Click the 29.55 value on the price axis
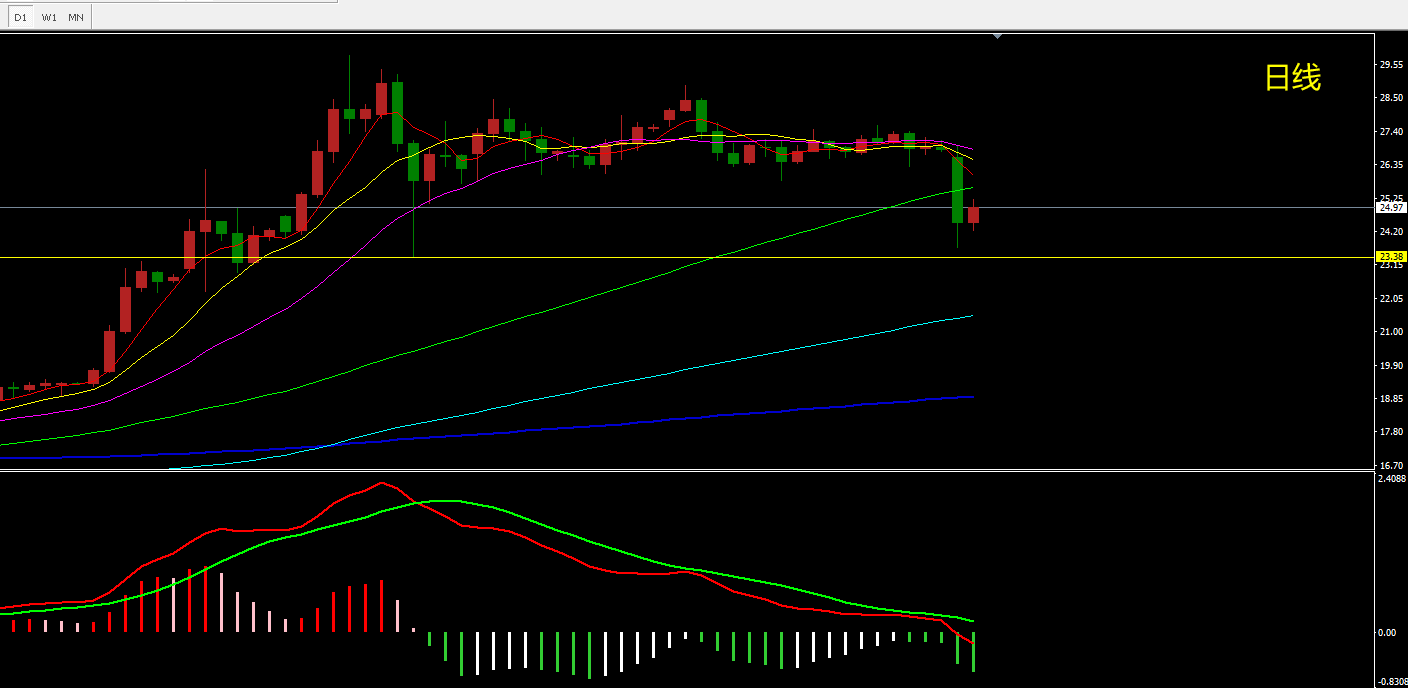1408x688 pixels. (x=1391, y=64)
